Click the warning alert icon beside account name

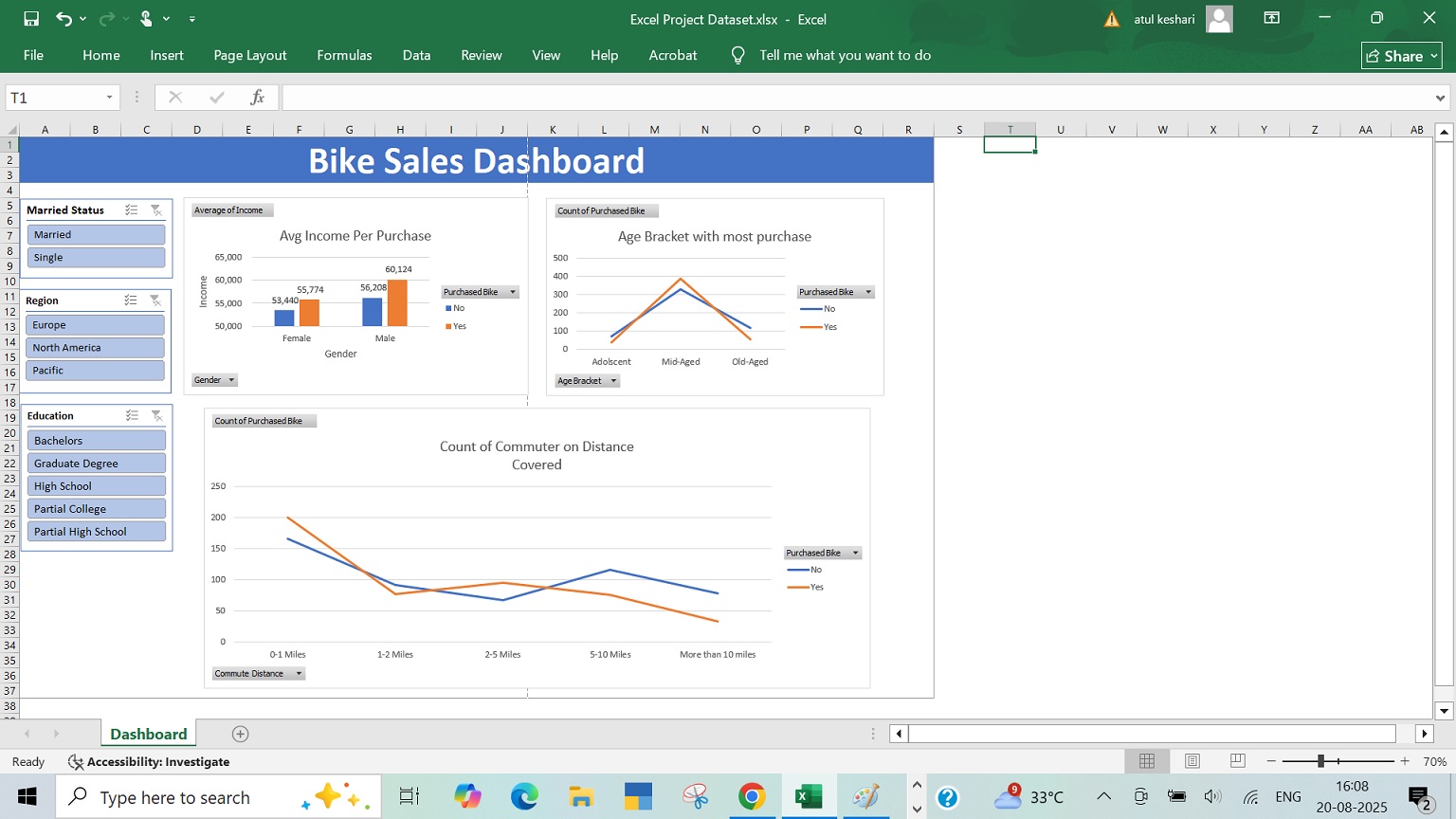coord(1112,19)
